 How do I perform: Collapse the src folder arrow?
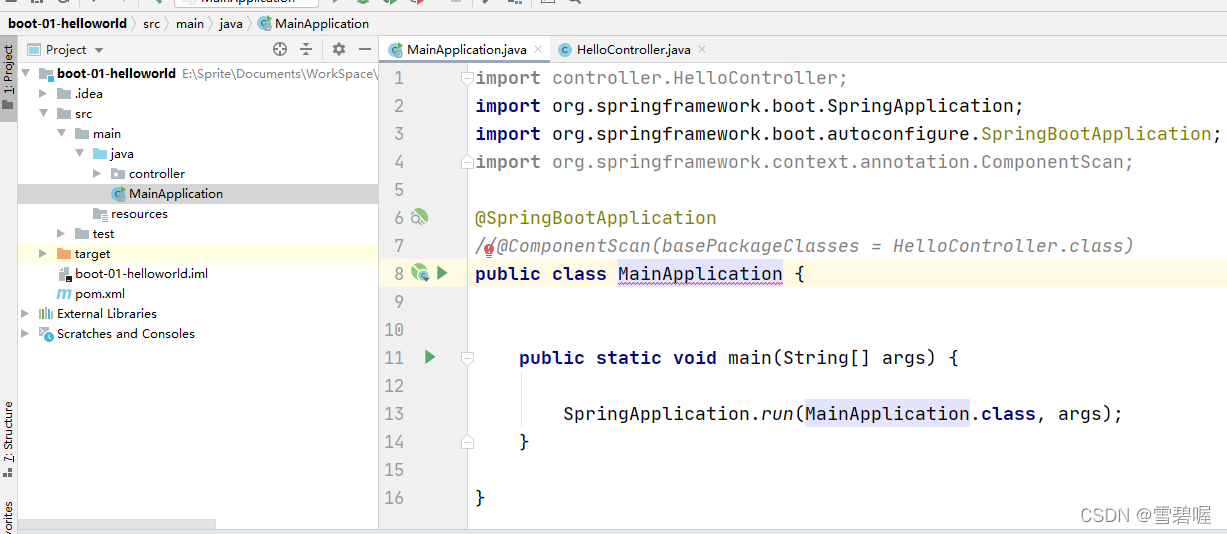(x=43, y=113)
